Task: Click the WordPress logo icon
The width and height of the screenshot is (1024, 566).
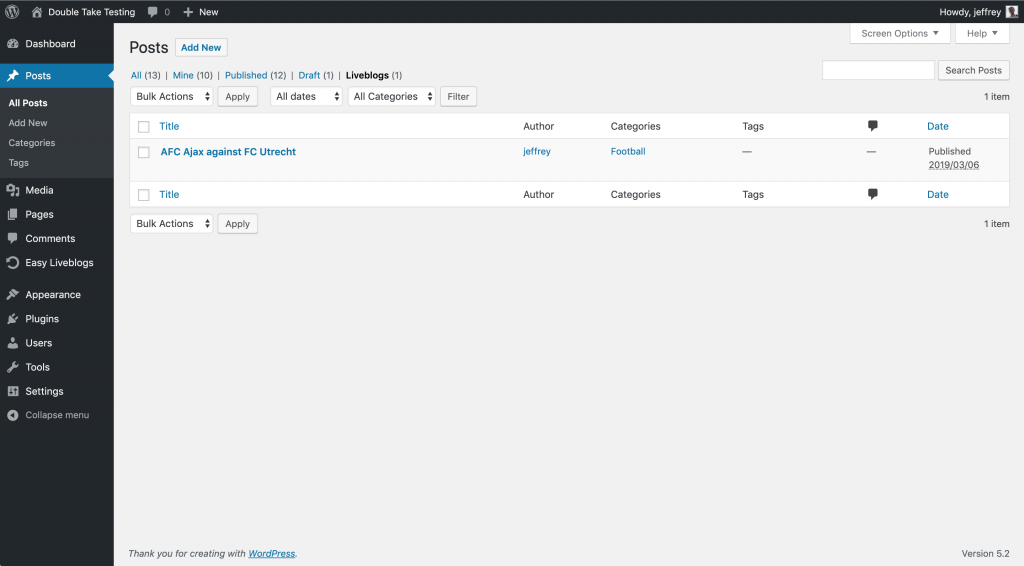Action: click(12, 12)
